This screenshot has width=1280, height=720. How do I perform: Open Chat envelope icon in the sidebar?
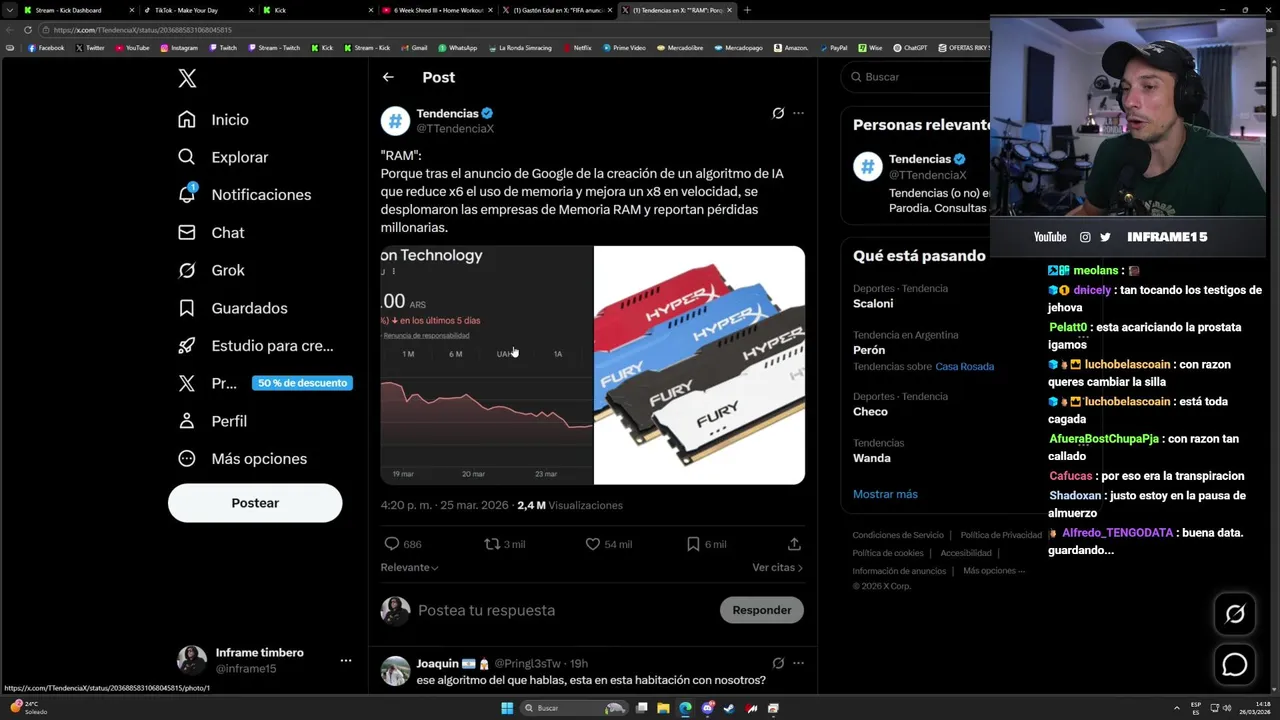(187, 232)
